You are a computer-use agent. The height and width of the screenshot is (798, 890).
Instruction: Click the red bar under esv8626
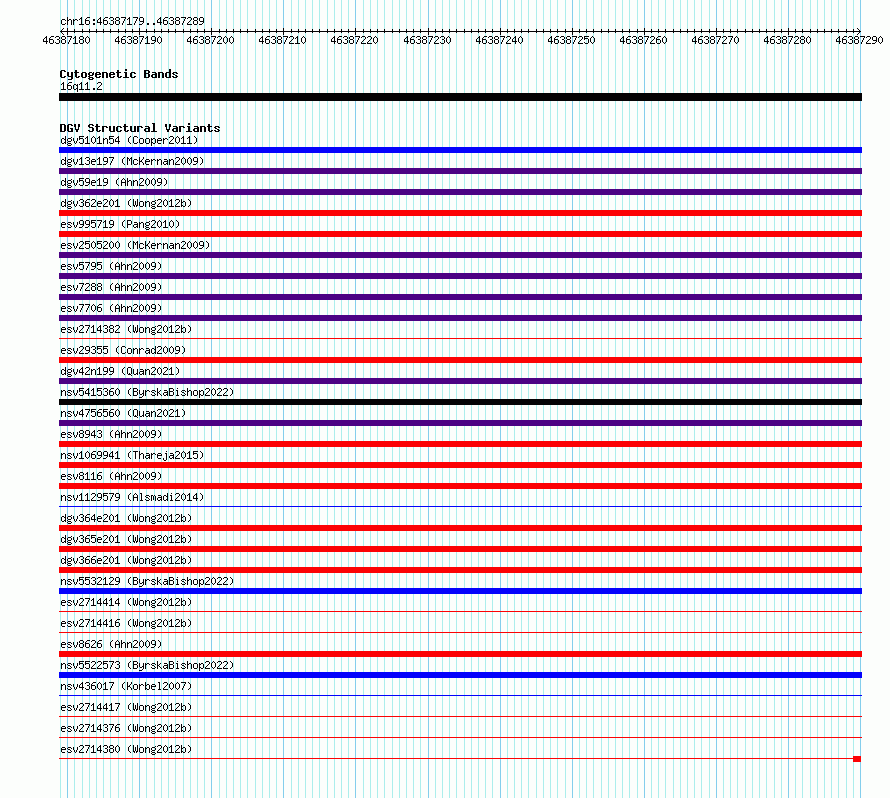460,654
